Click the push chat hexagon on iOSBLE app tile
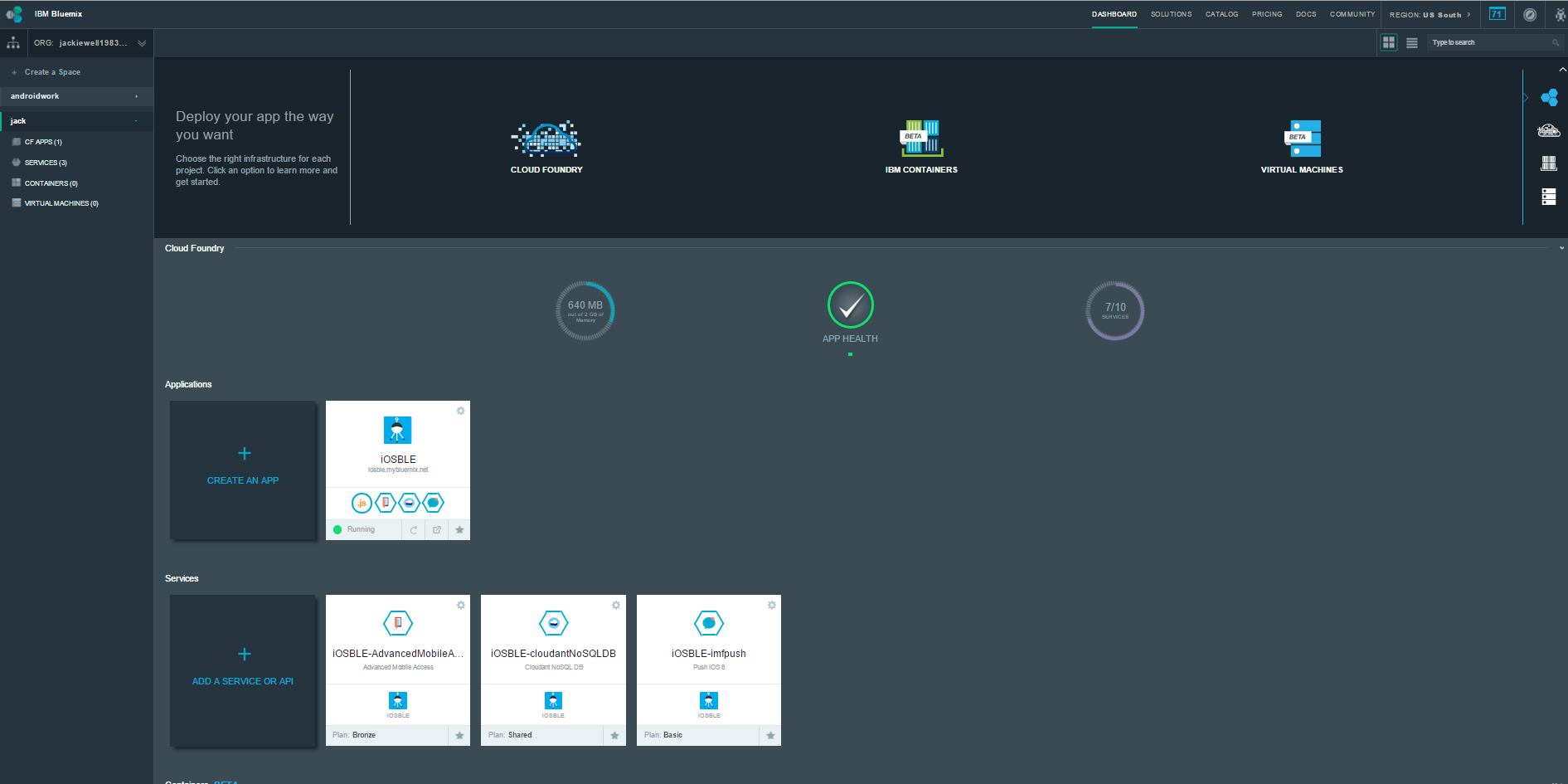Viewport: 1568px width, 784px height. point(434,503)
